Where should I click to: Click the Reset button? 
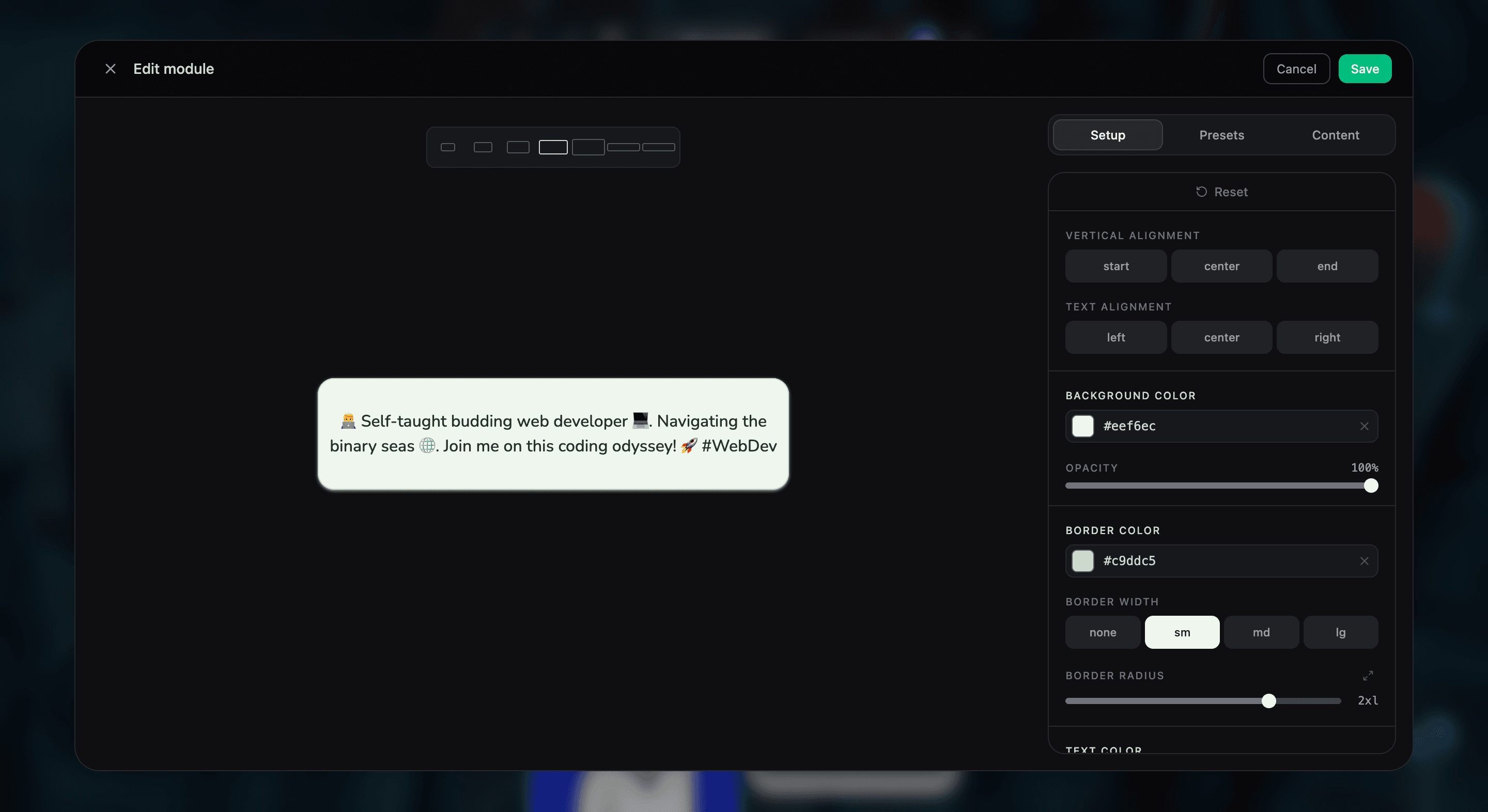pos(1221,192)
